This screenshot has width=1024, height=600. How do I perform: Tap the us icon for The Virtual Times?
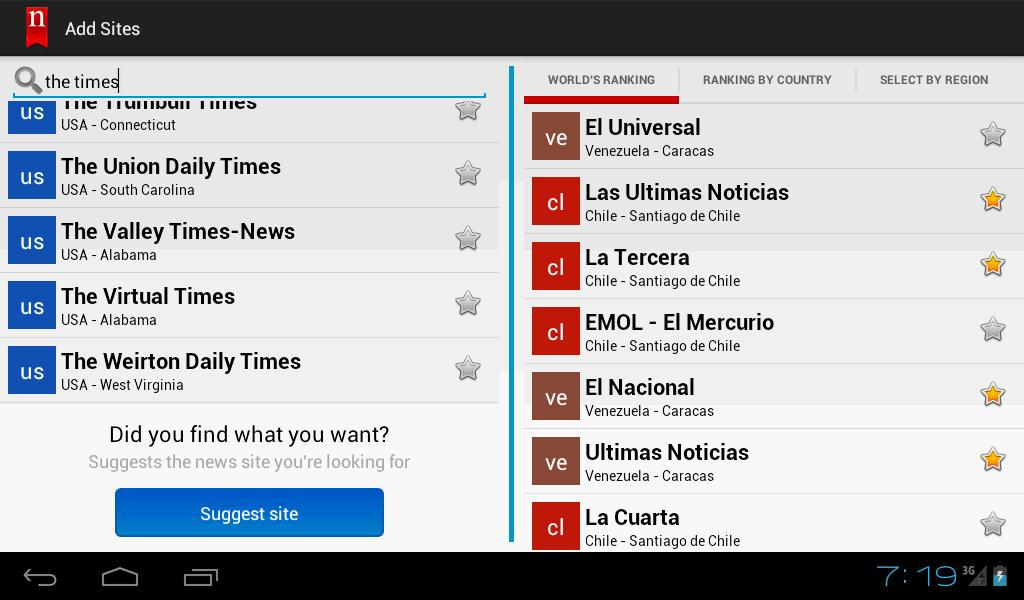(32, 305)
